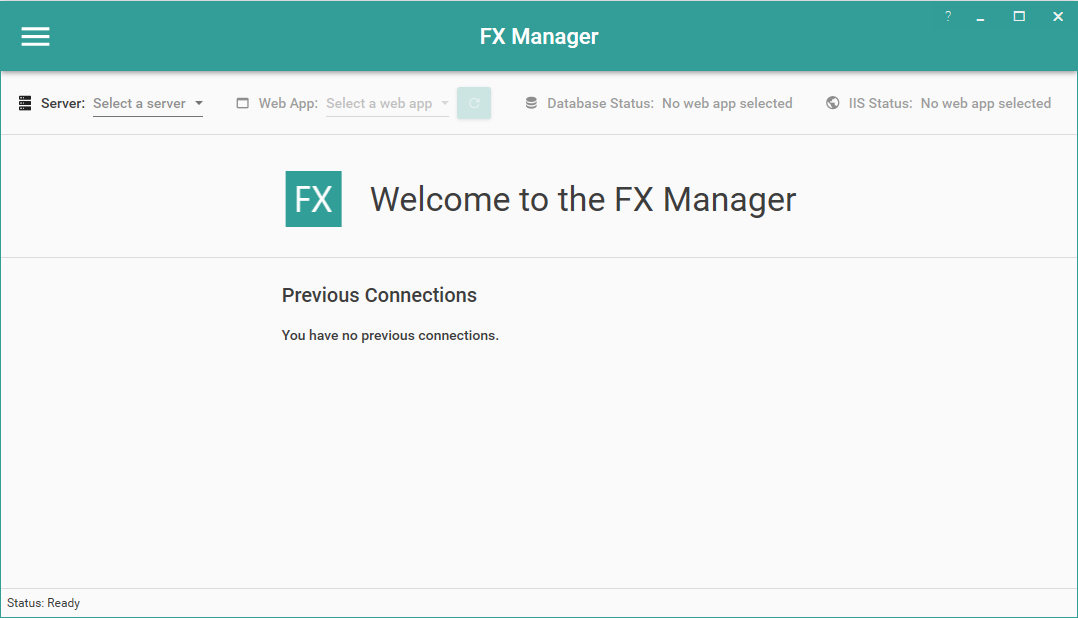The height and width of the screenshot is (618, 1078).
Task: Click the Status: Ready status bar
Action: click(x=44, y=602)
